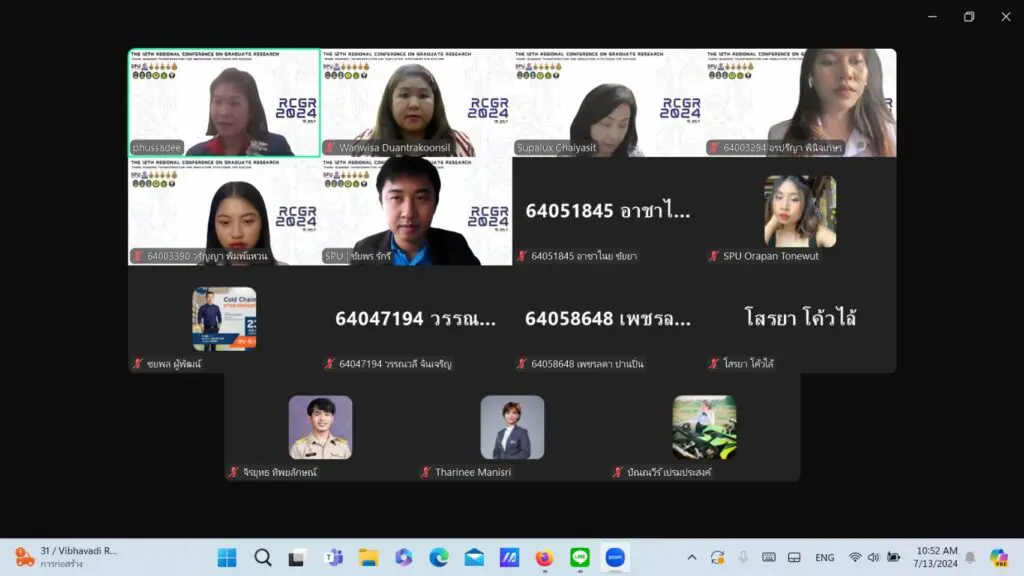1024x576 pixels.
Task: Select Supalux Chaiyasit's video tile
Action: [x=608, y=103]
